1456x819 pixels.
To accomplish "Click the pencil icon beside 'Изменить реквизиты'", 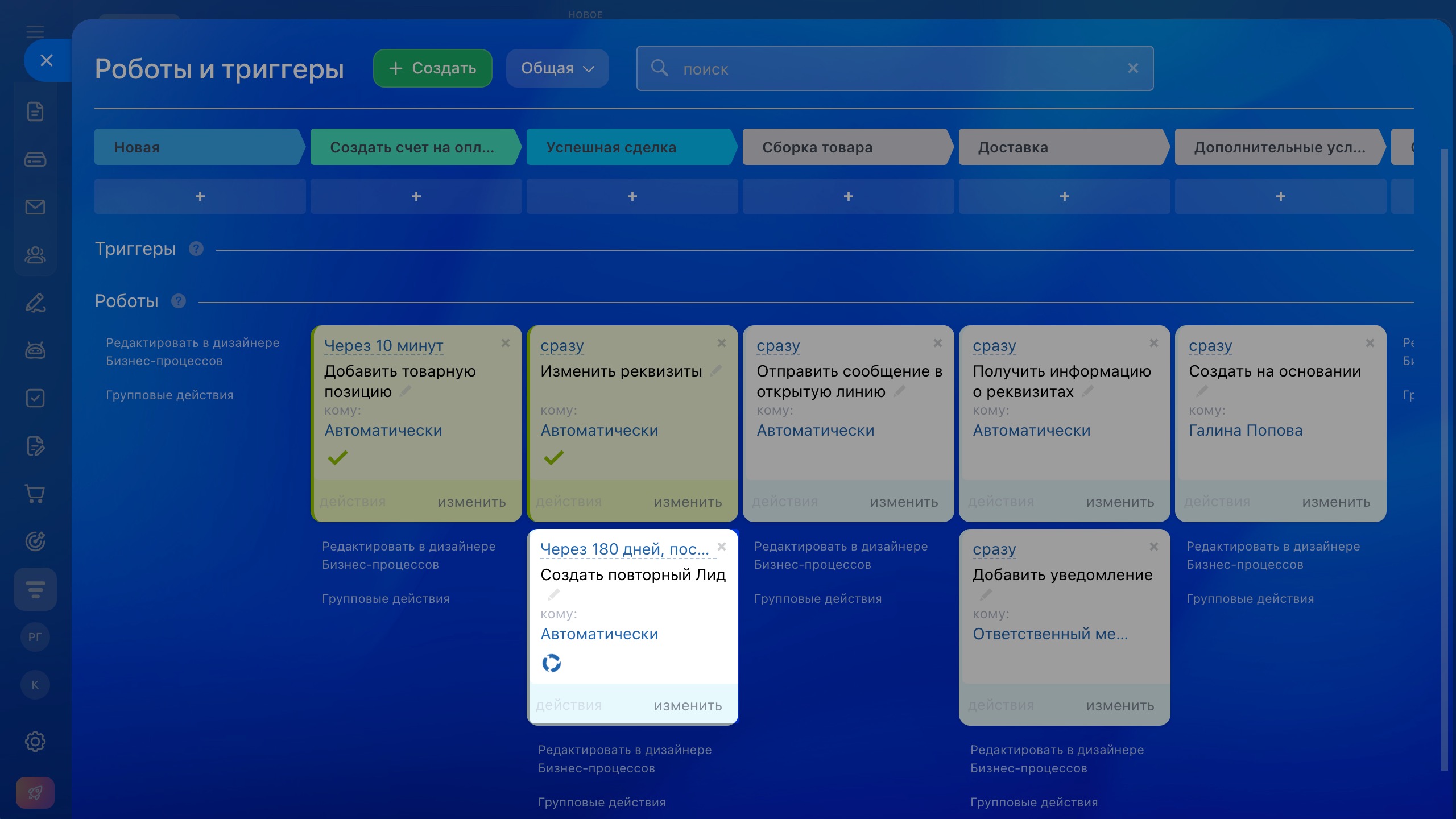I will [x=717, y=371].
